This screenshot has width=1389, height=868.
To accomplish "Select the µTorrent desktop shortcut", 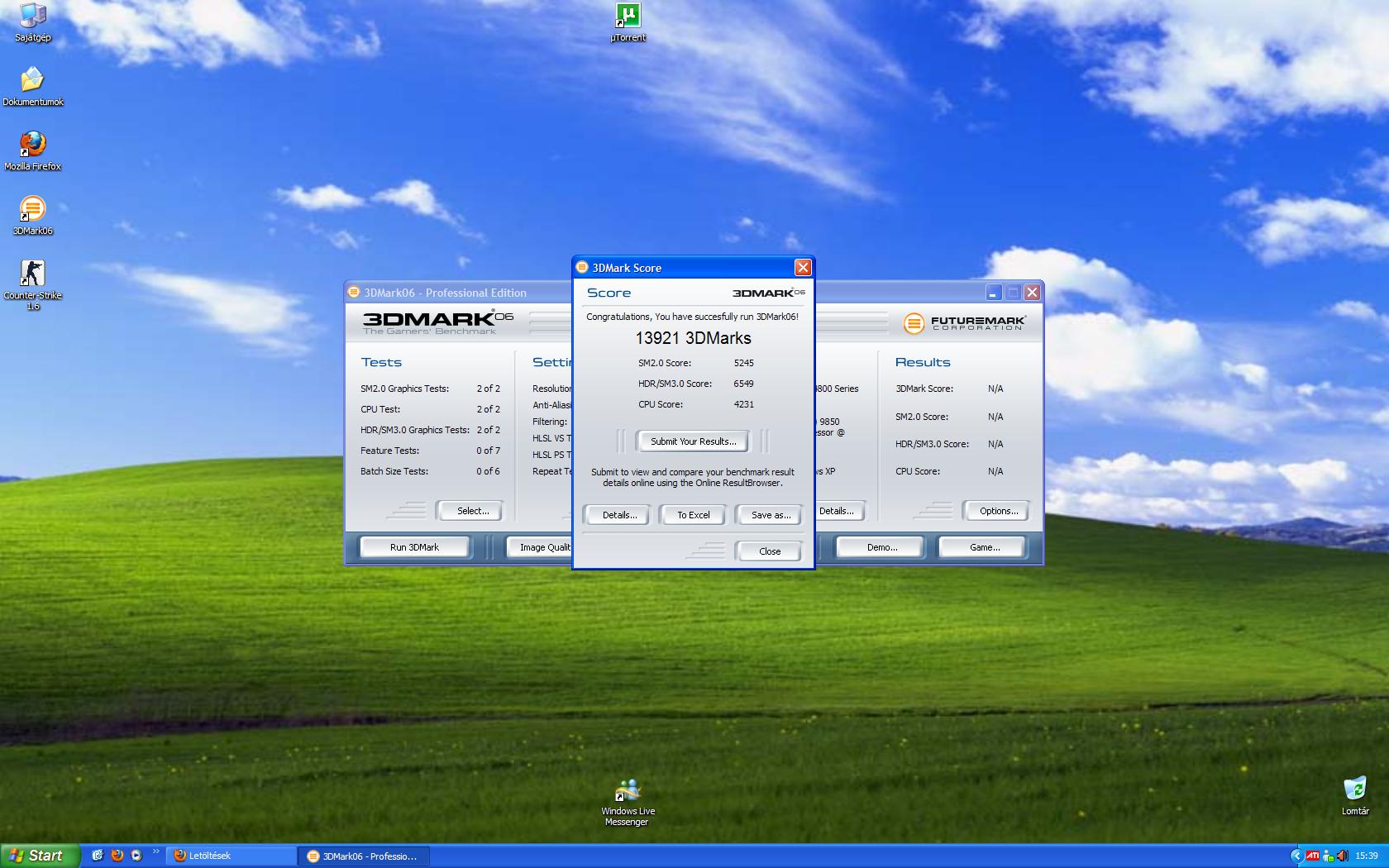I will pyautogui.click(x=628, y=22).
